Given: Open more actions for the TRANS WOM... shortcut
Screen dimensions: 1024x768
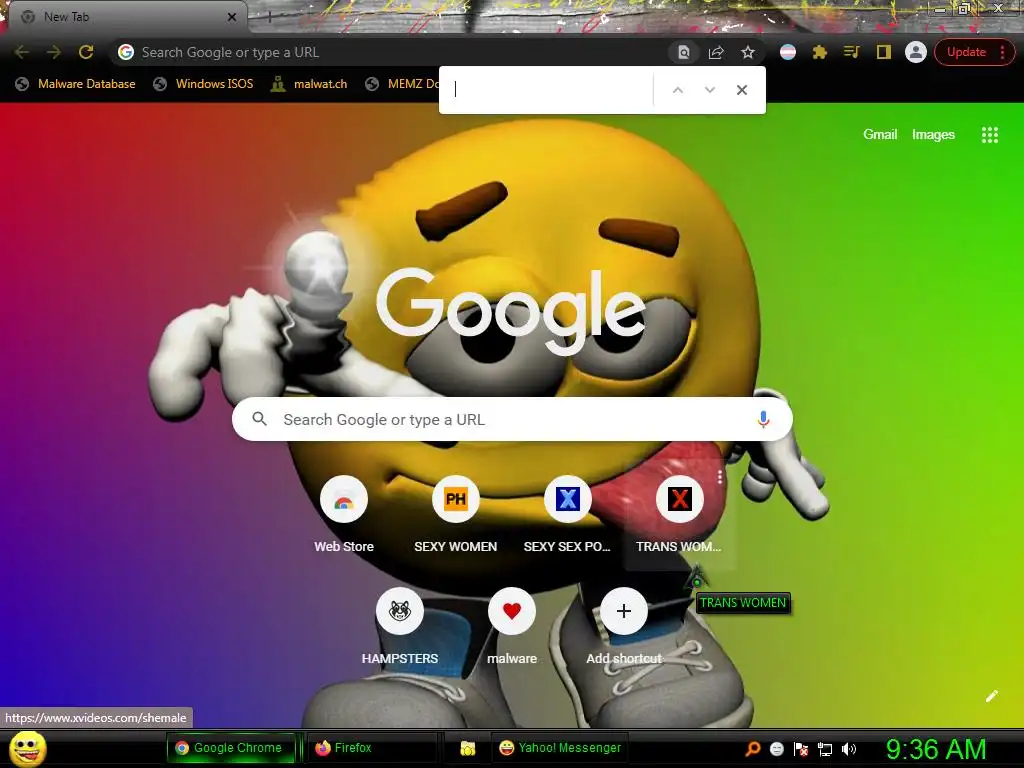Looking at the screenshot, I should (x=720, y=477).
